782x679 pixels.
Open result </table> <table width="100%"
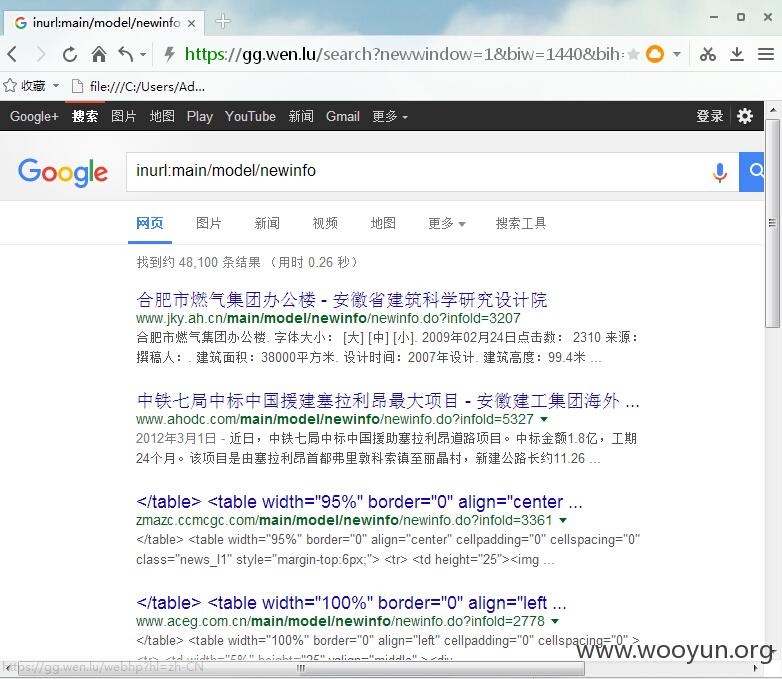[x=351, y=603]
